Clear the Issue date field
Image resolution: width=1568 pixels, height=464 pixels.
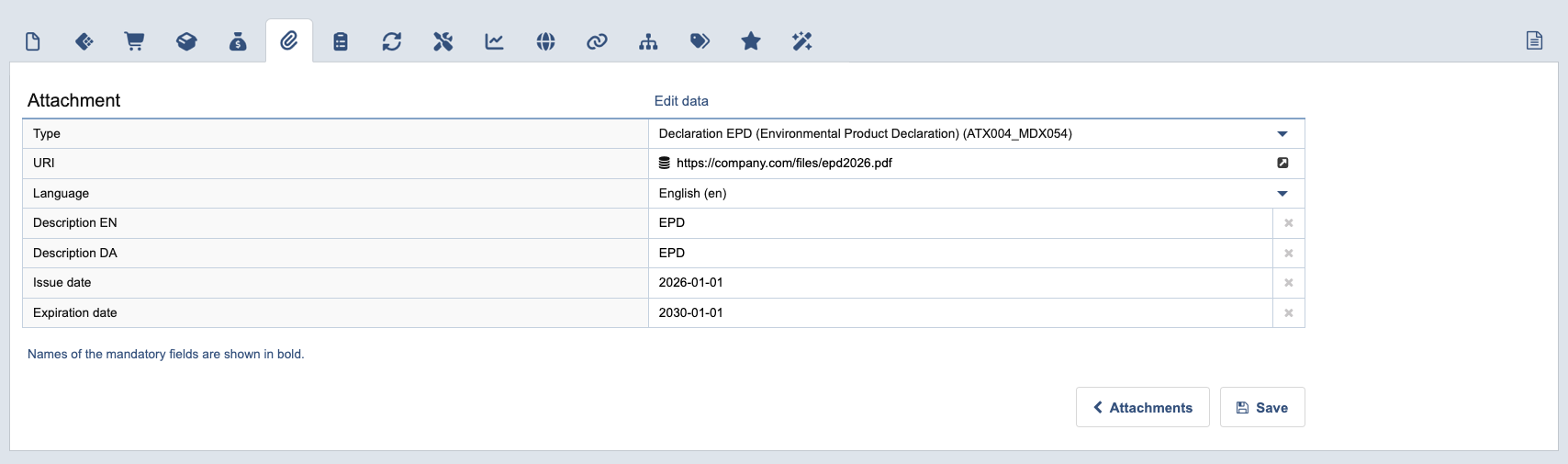pos(1288,283)
